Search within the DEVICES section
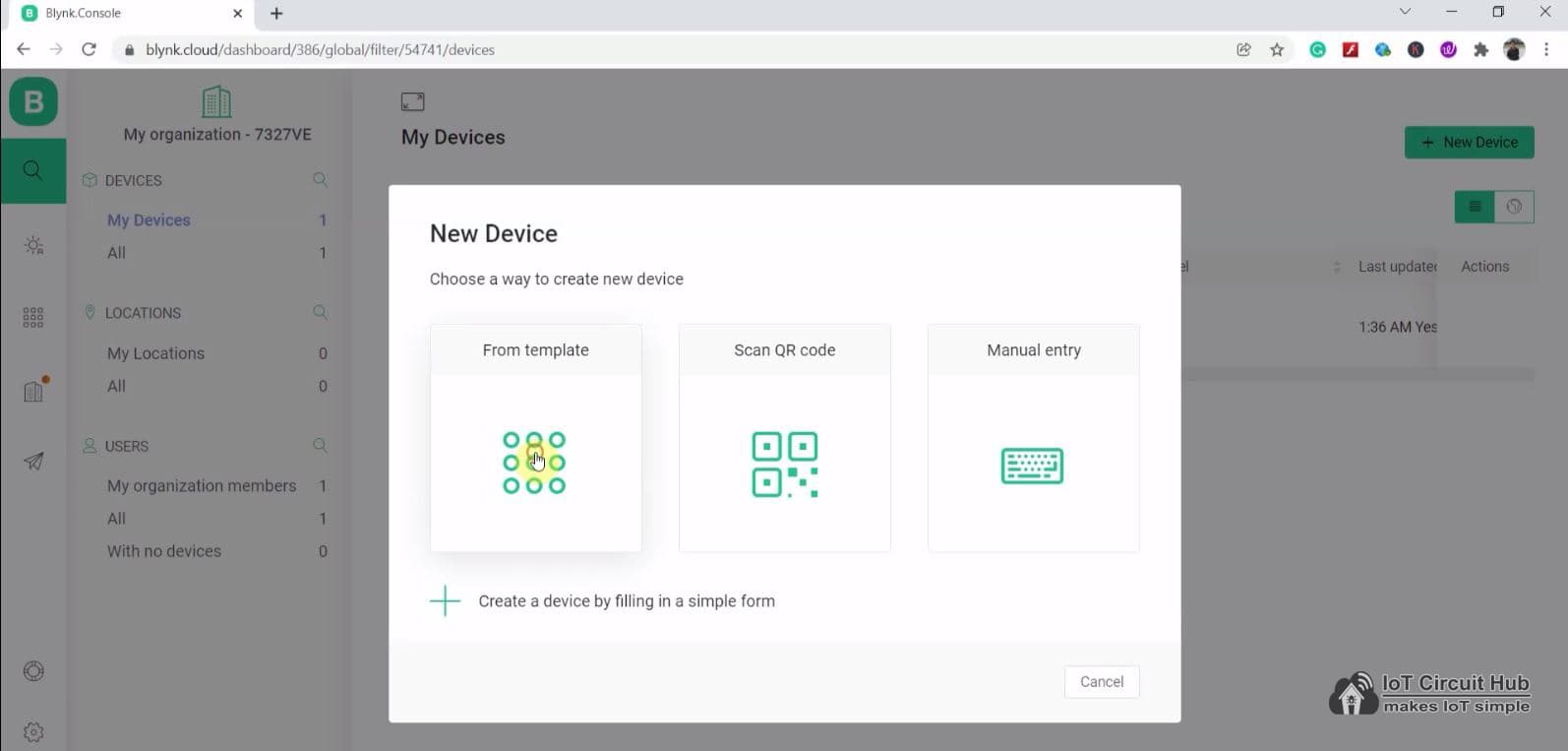Image resolution: width=1568 pixels, height=751 pixels. (320, 180)
